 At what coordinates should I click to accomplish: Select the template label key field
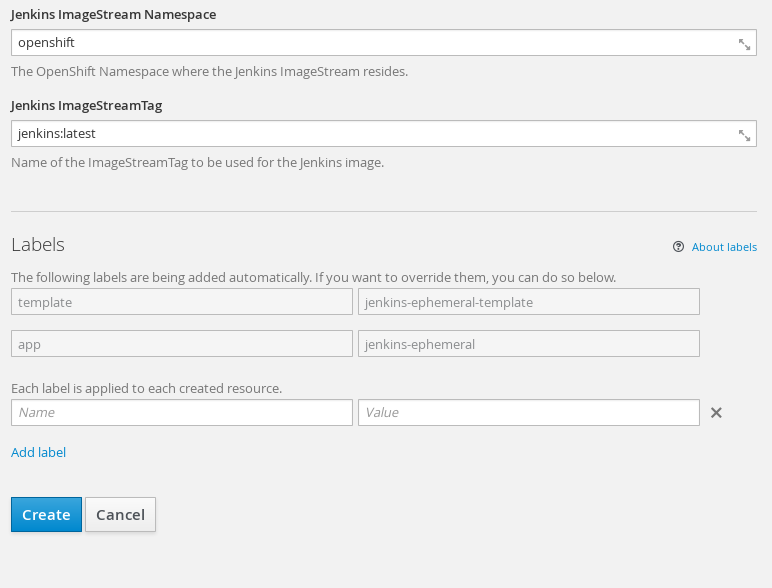pos(182,301)
